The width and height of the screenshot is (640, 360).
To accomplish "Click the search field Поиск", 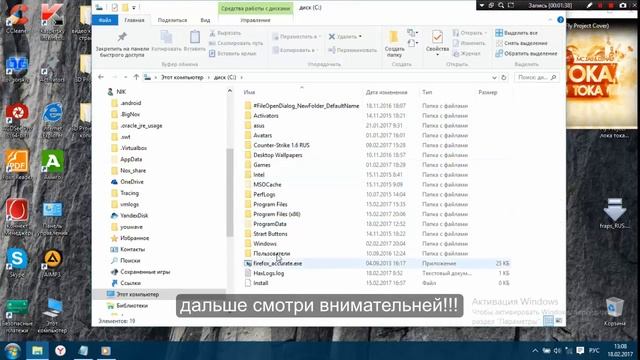I will [536, 77].
